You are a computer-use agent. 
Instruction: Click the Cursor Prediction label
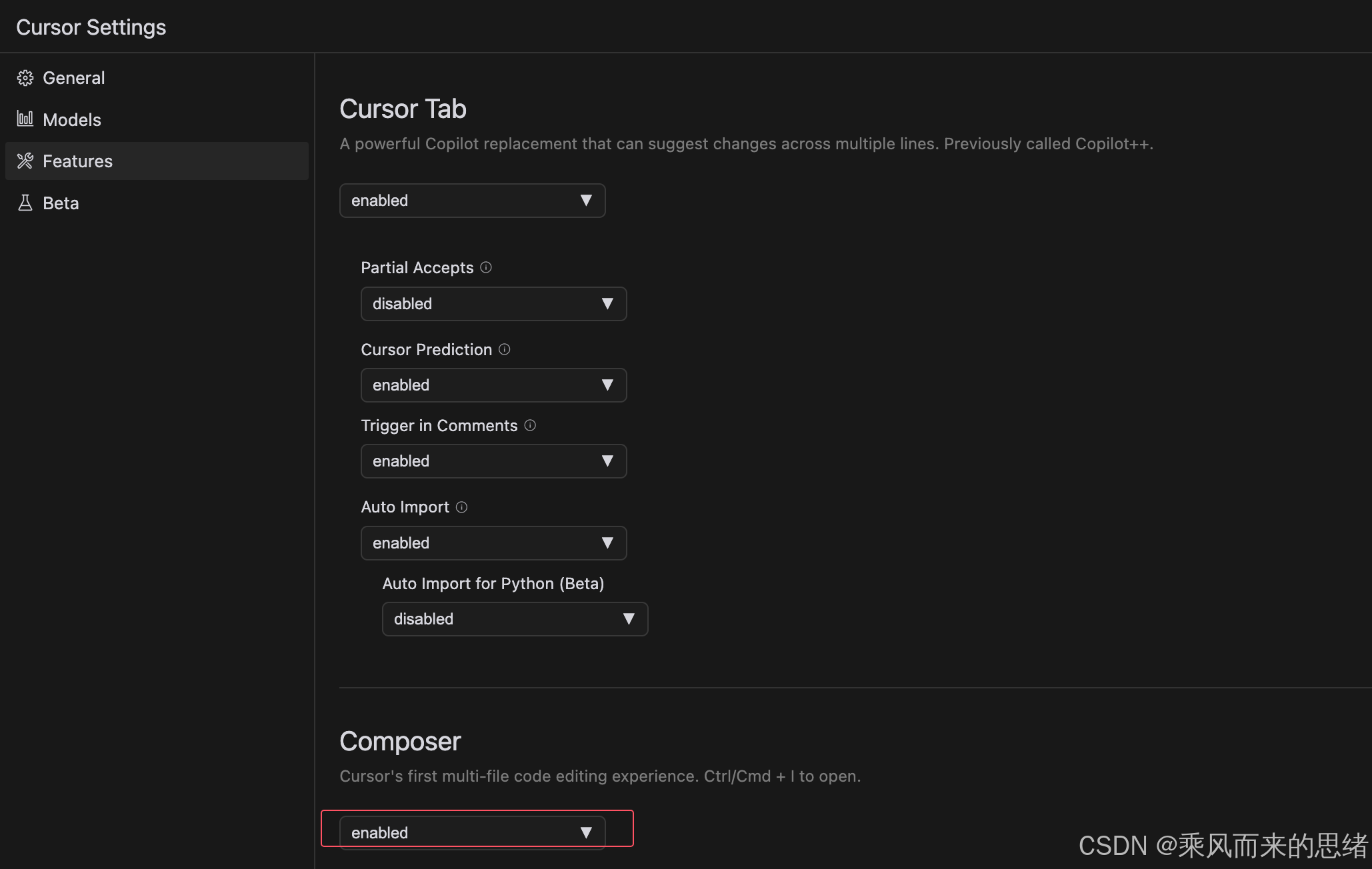pos(427,349)
